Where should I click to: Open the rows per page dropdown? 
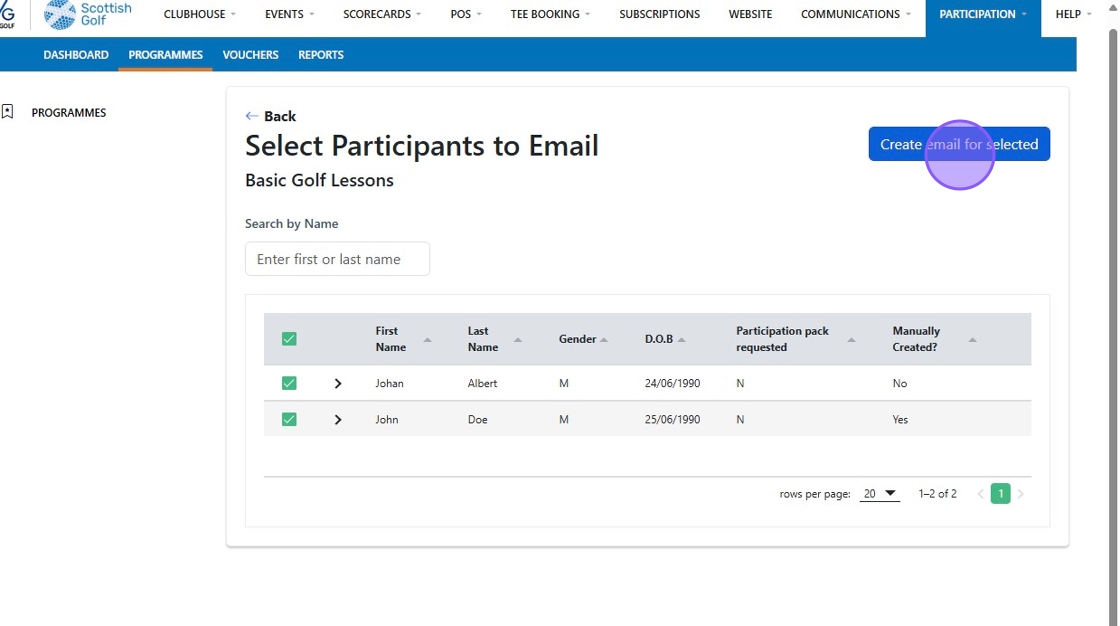[x=880, y=493]
